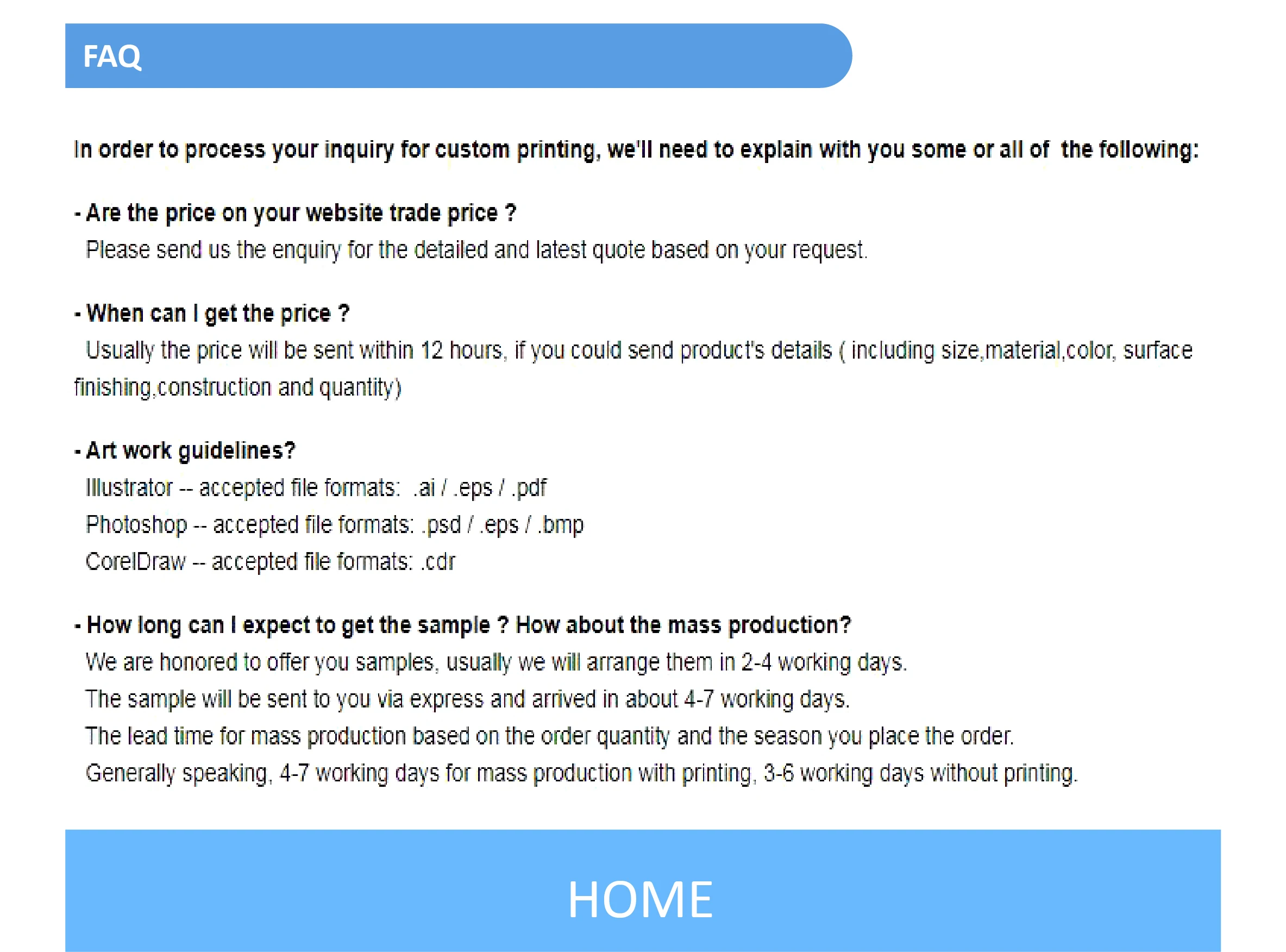Click the 'Generally speaking, 4-7 working days' line

click(x=581, y=773)
